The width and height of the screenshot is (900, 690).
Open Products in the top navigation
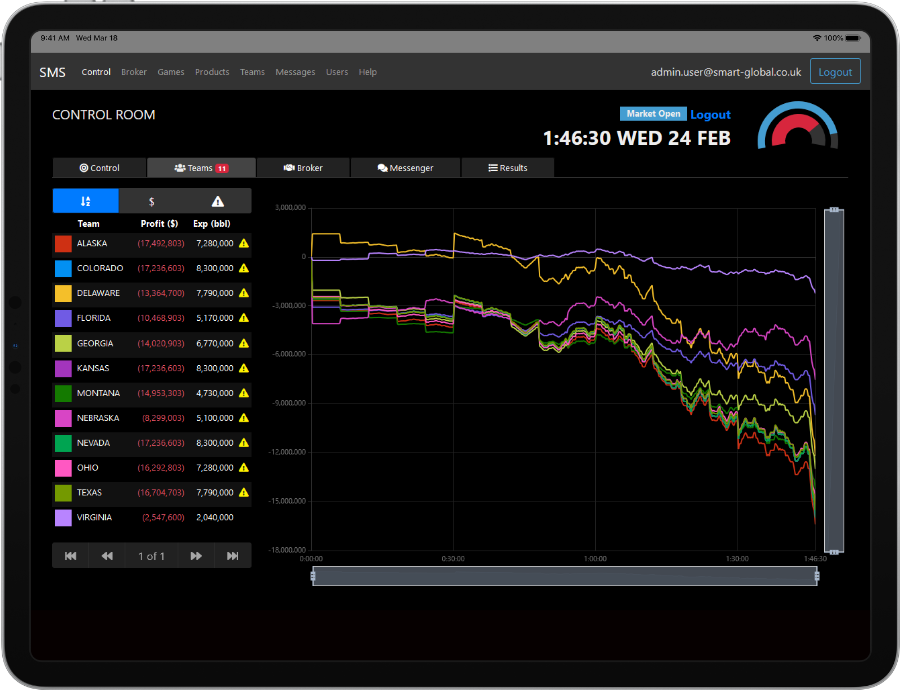click(x=212, y=72)
